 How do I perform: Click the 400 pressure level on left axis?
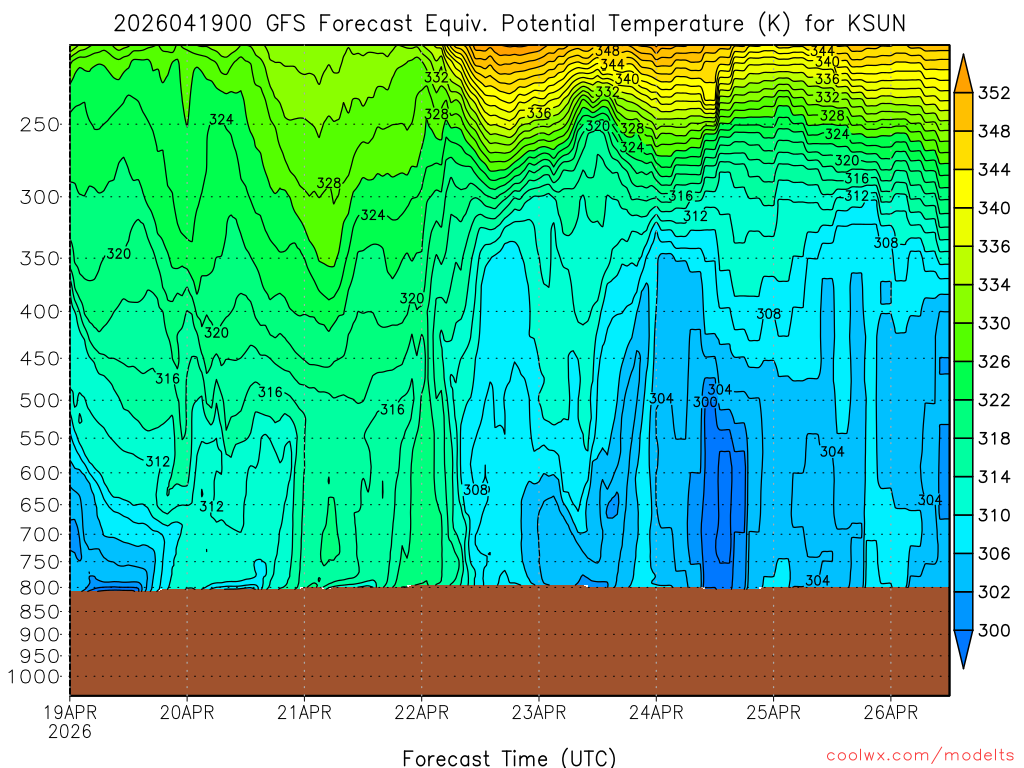click(40, 312)
